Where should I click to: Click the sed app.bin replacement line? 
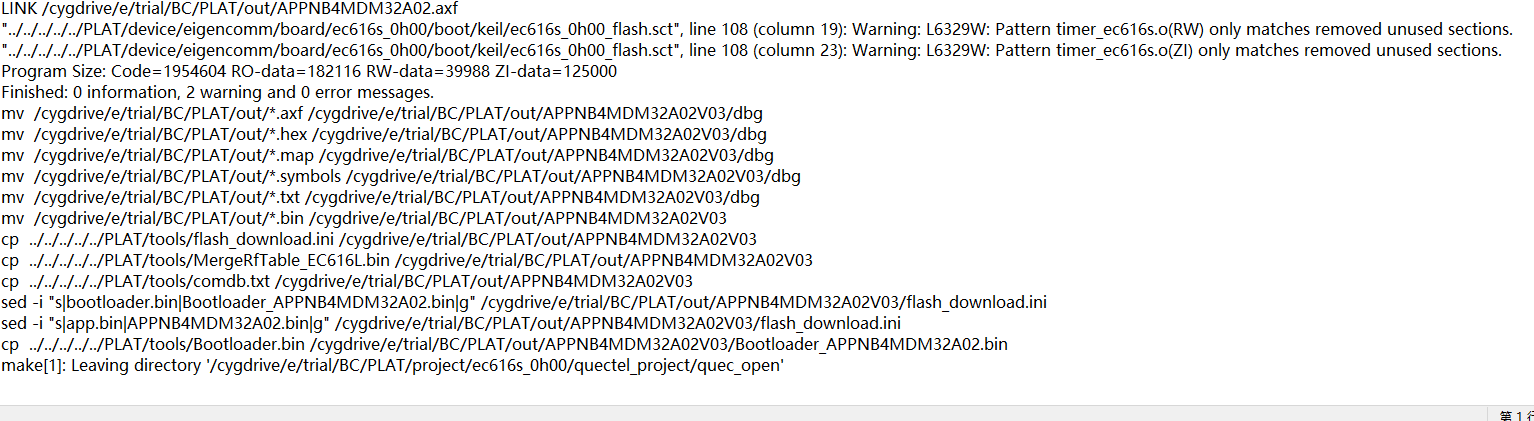[x=451, y=323]
